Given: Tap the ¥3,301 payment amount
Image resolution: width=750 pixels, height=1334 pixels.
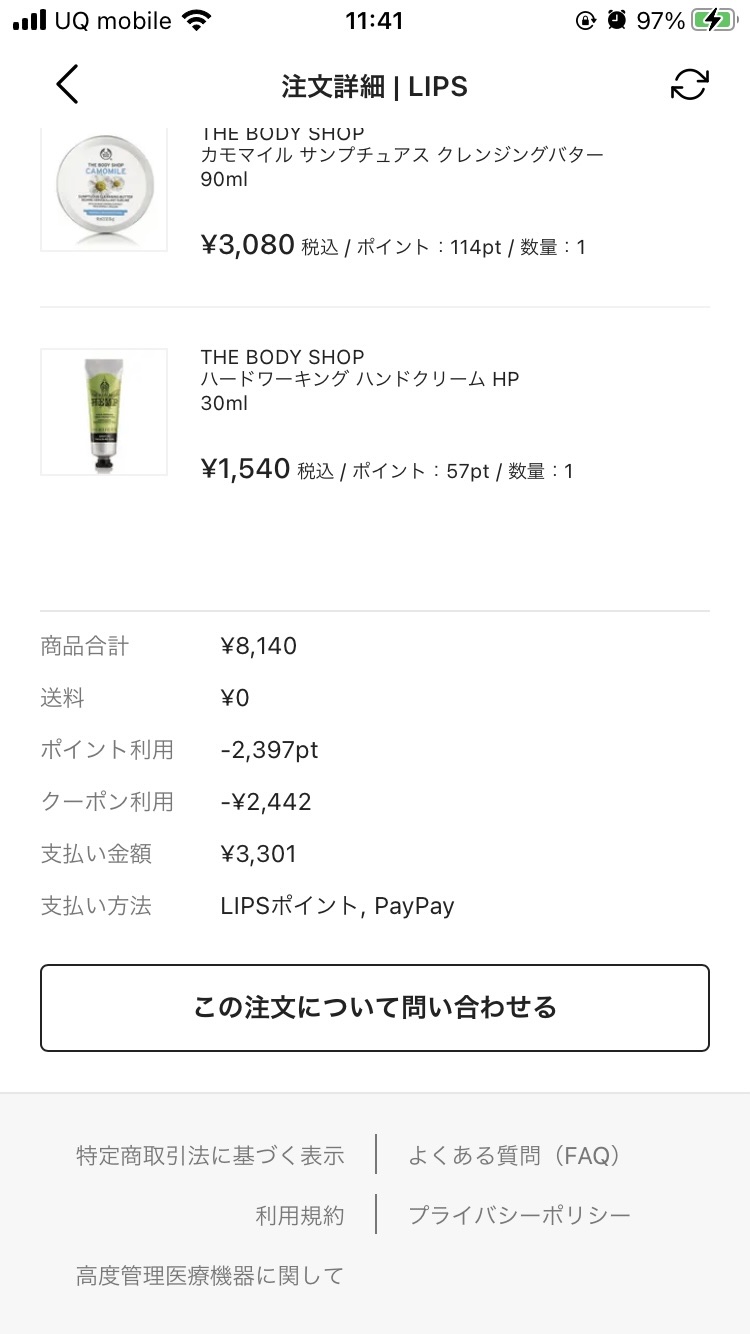Looking at the screenshot, I should click(259, 854).
